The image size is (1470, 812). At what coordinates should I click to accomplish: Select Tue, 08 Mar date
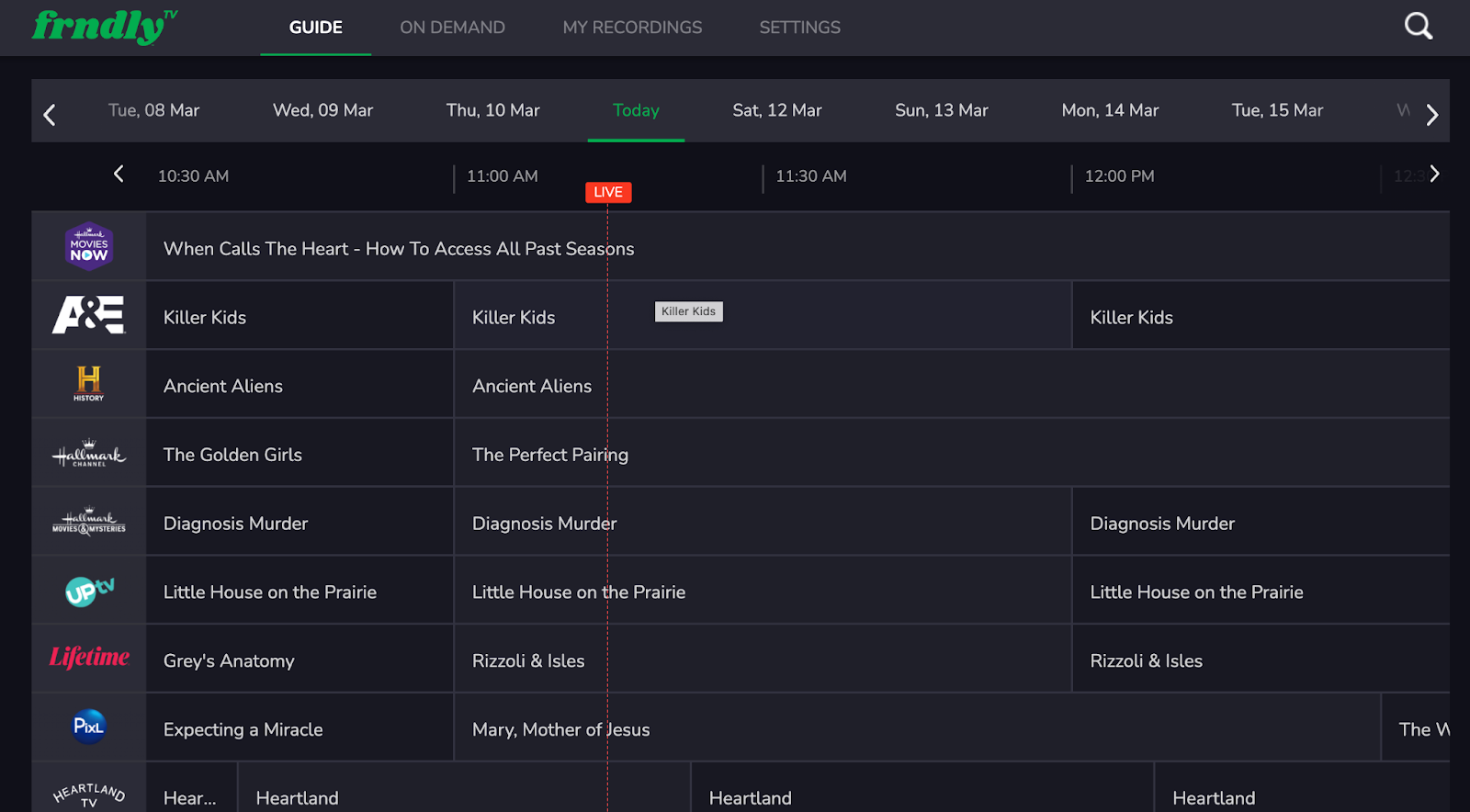pyautogui.click(x=153, y=110)
